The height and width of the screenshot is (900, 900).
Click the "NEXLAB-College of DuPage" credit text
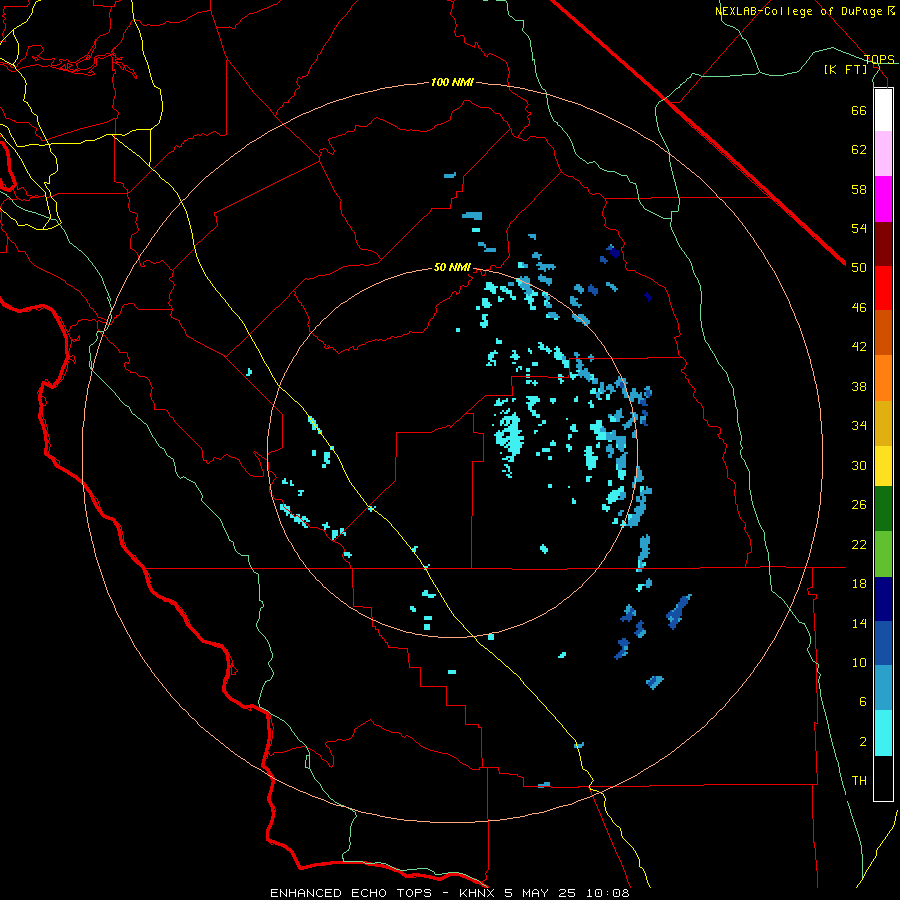[x=799, y=11]
